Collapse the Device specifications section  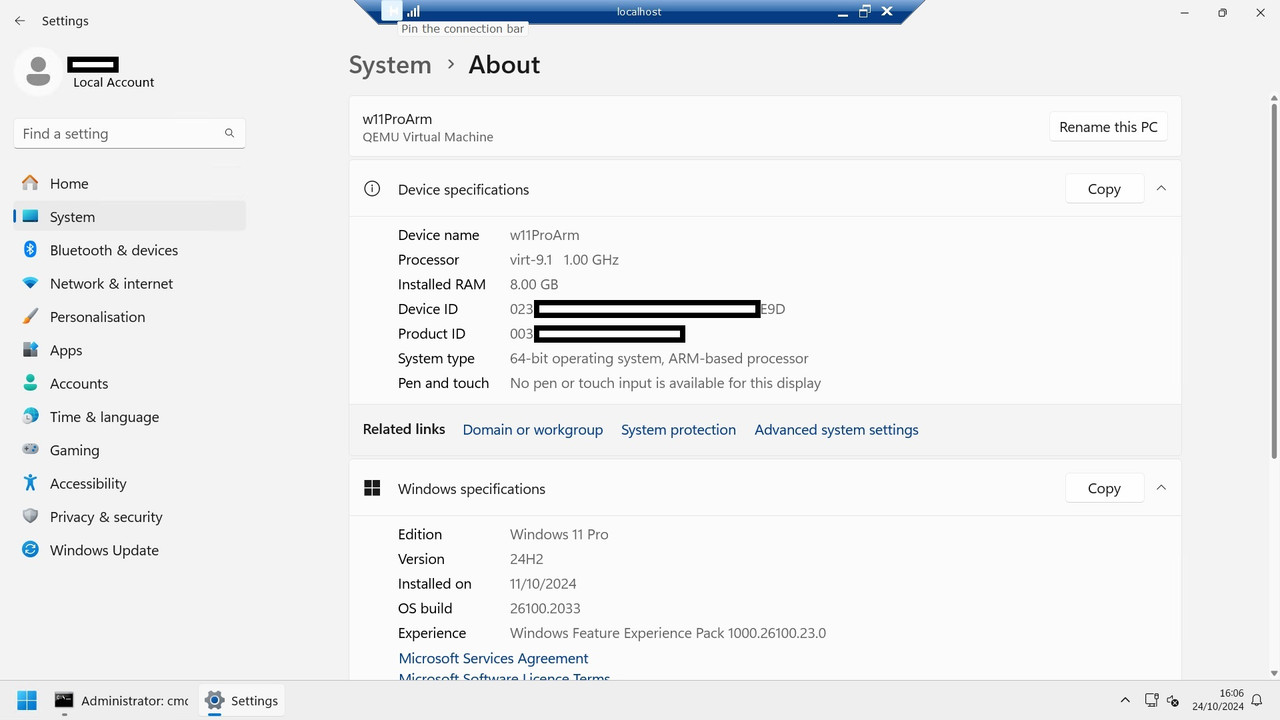point(1161,189)
